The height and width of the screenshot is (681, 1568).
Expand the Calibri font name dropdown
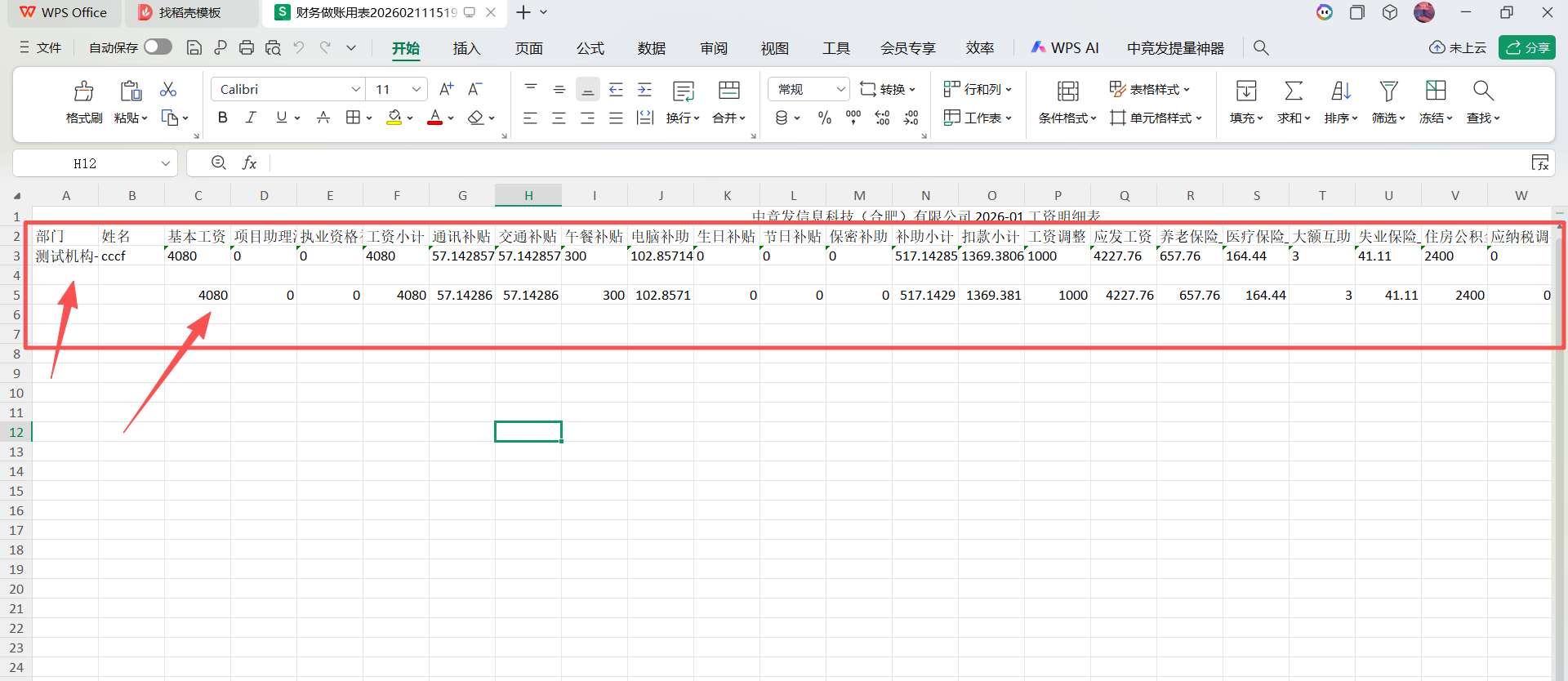point(355,89)
